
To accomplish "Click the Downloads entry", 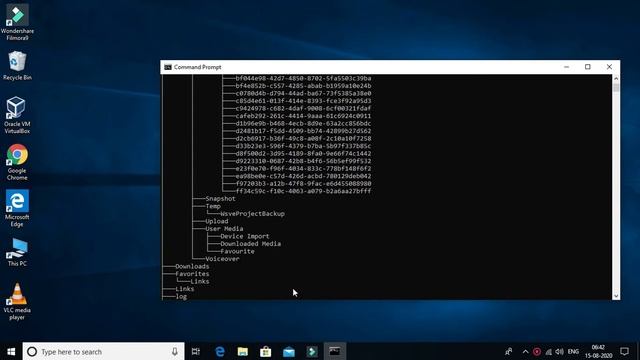I will tap(192, 267).
